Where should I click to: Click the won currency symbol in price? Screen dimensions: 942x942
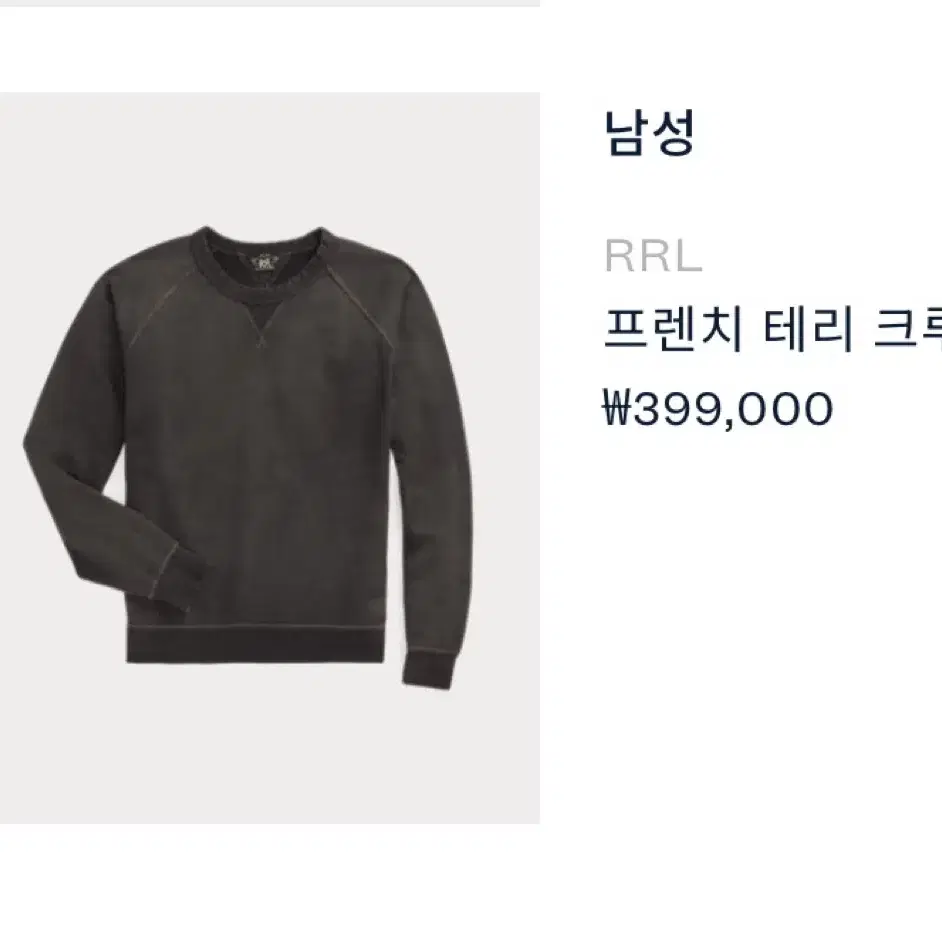(616, 408)
